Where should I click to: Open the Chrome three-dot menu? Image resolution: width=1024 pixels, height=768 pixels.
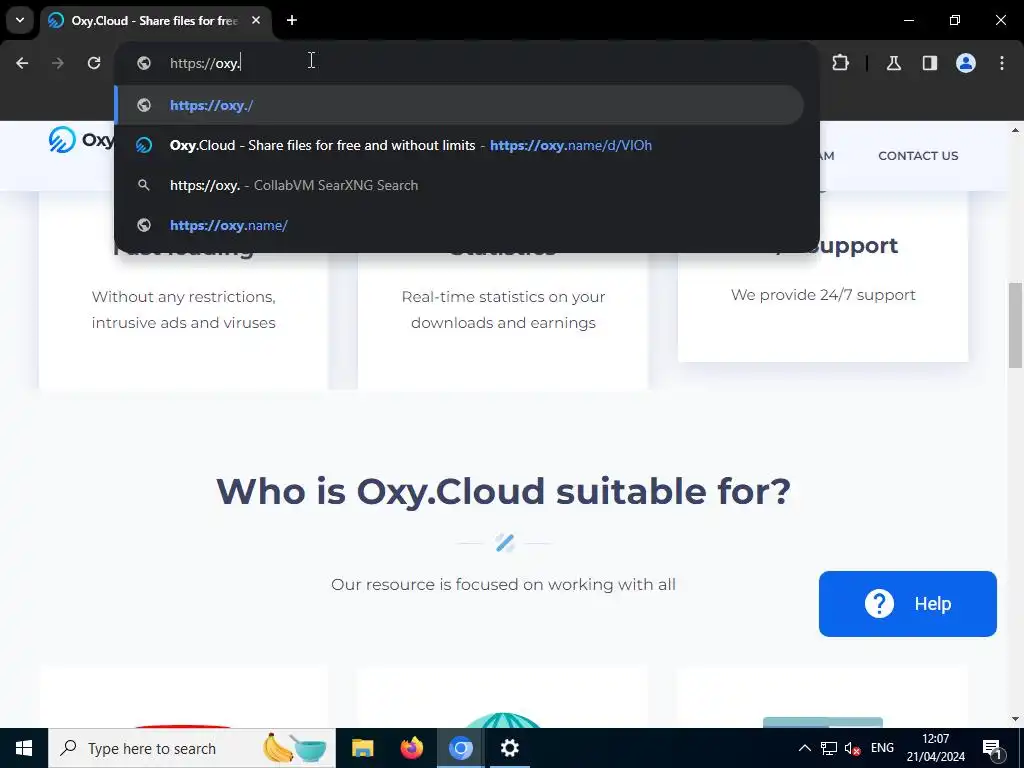pyautogui.click(x=1002, y=63)
